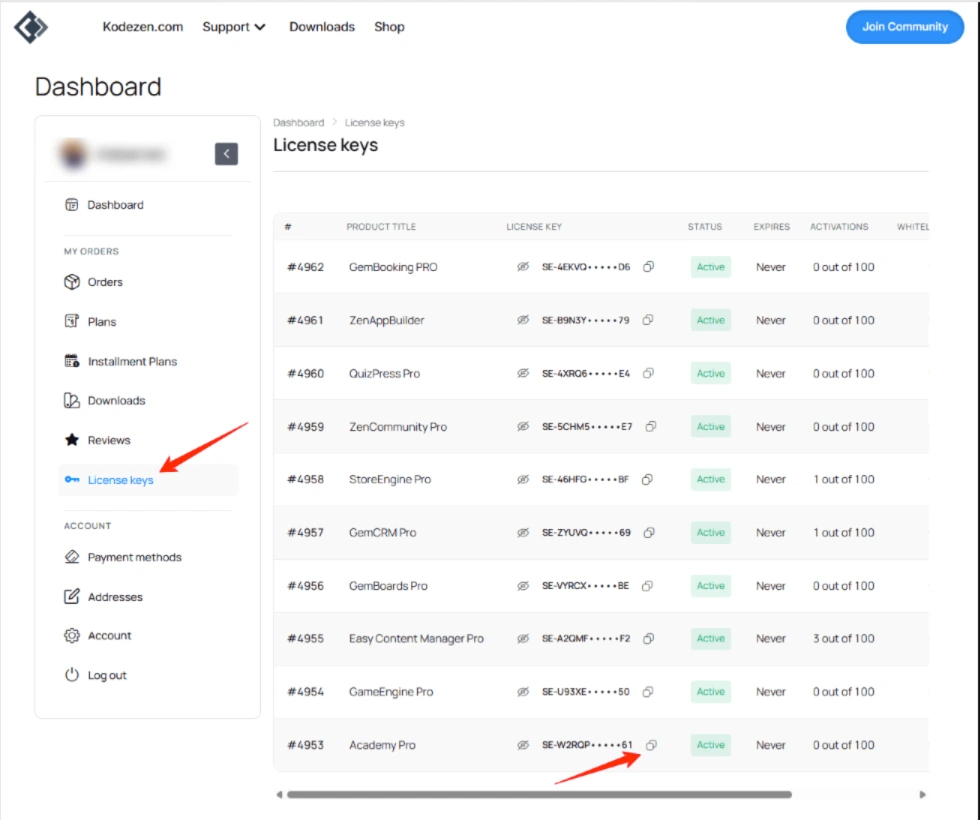The image size is (980, 820).
Task: Reveal the StoreEngine Pro license key
Action: coord(523,479)
